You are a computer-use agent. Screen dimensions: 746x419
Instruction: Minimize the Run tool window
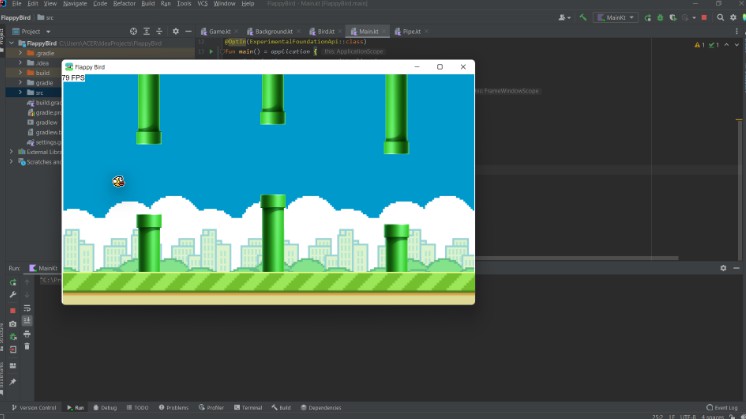[736, 268]
